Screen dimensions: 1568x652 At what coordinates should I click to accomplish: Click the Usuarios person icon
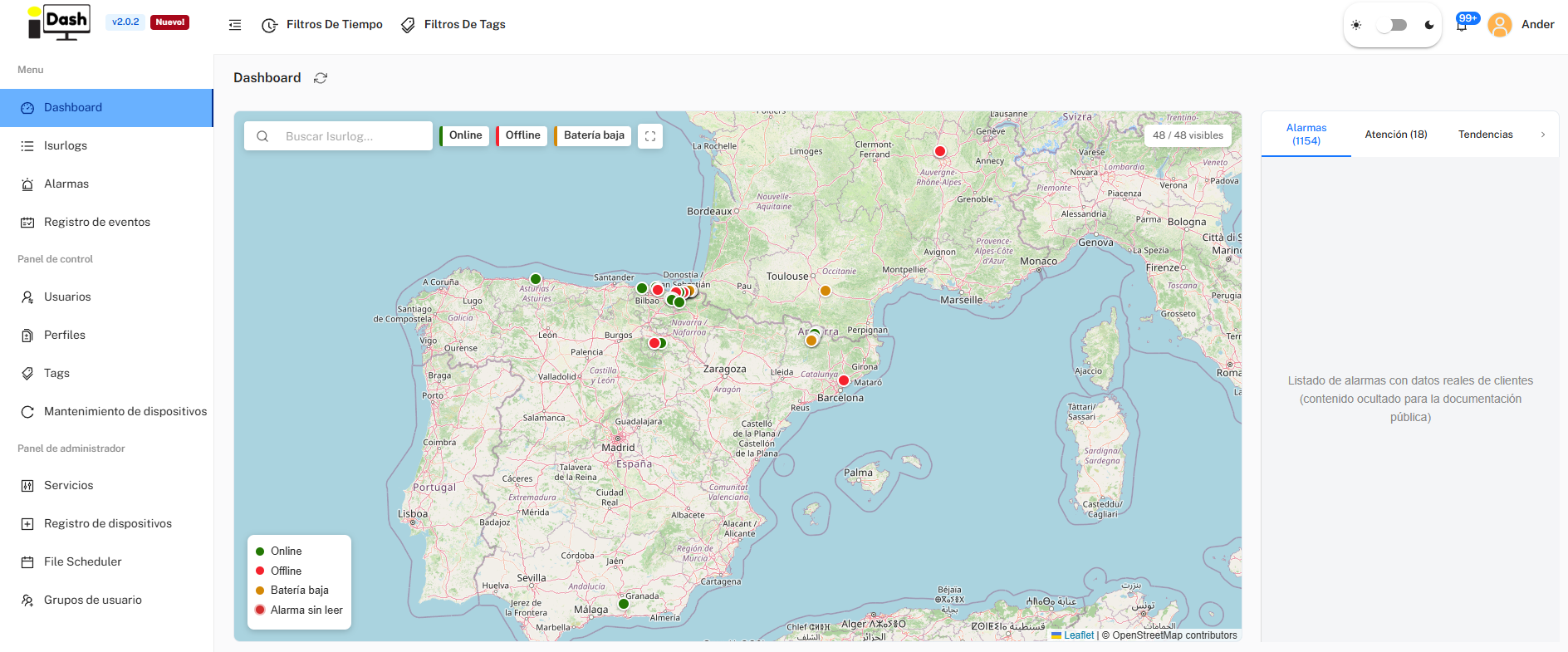coord(27,297)
